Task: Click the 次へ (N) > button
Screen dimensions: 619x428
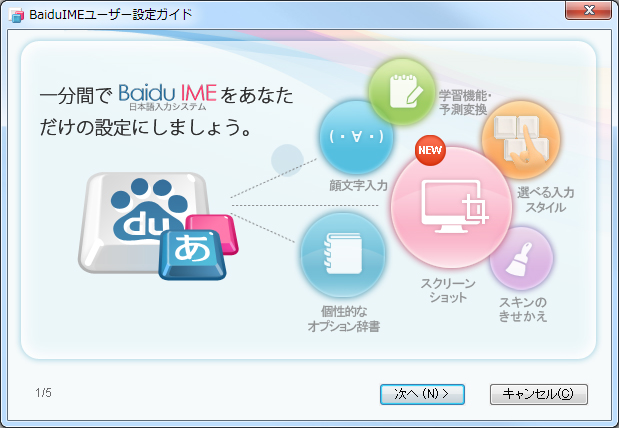Action: coord(422,394)
